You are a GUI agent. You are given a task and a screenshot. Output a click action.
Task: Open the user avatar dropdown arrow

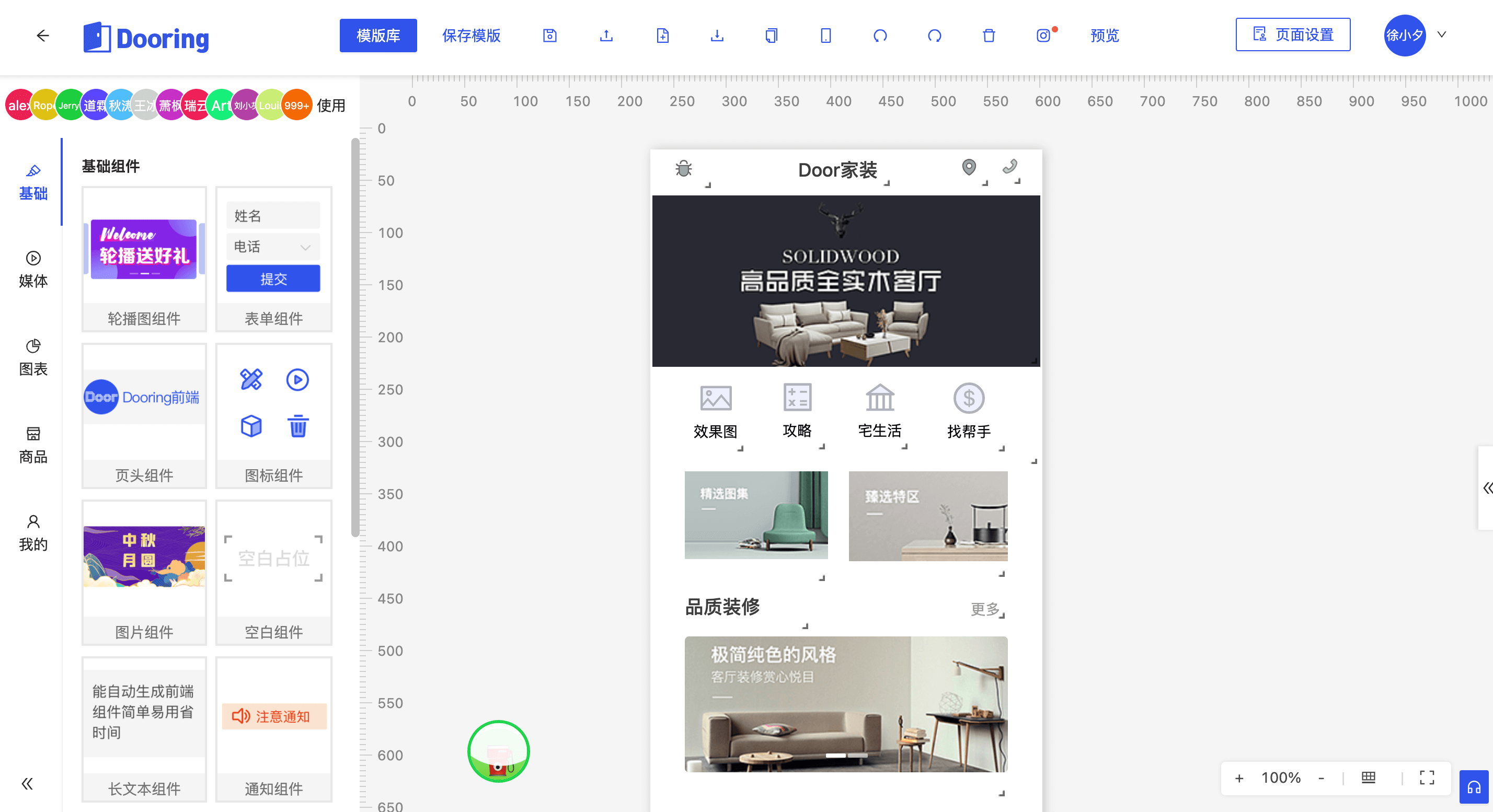(x=1441, y=35)
